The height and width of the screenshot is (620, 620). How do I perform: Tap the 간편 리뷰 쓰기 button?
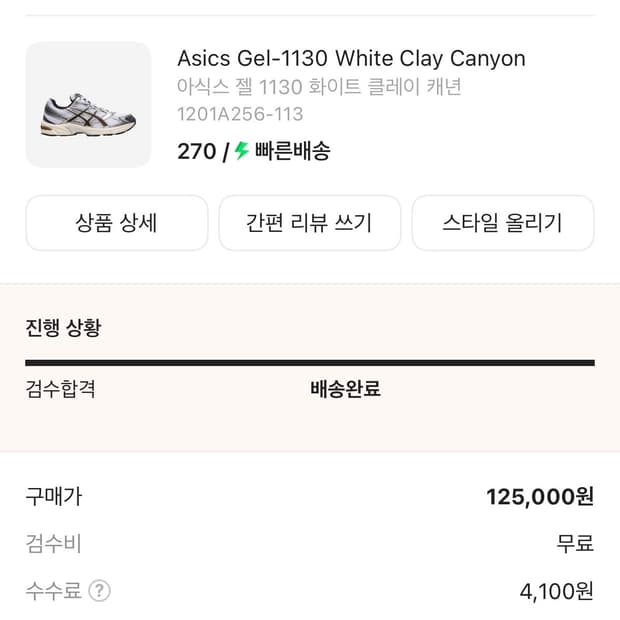(x=309, y=222)
